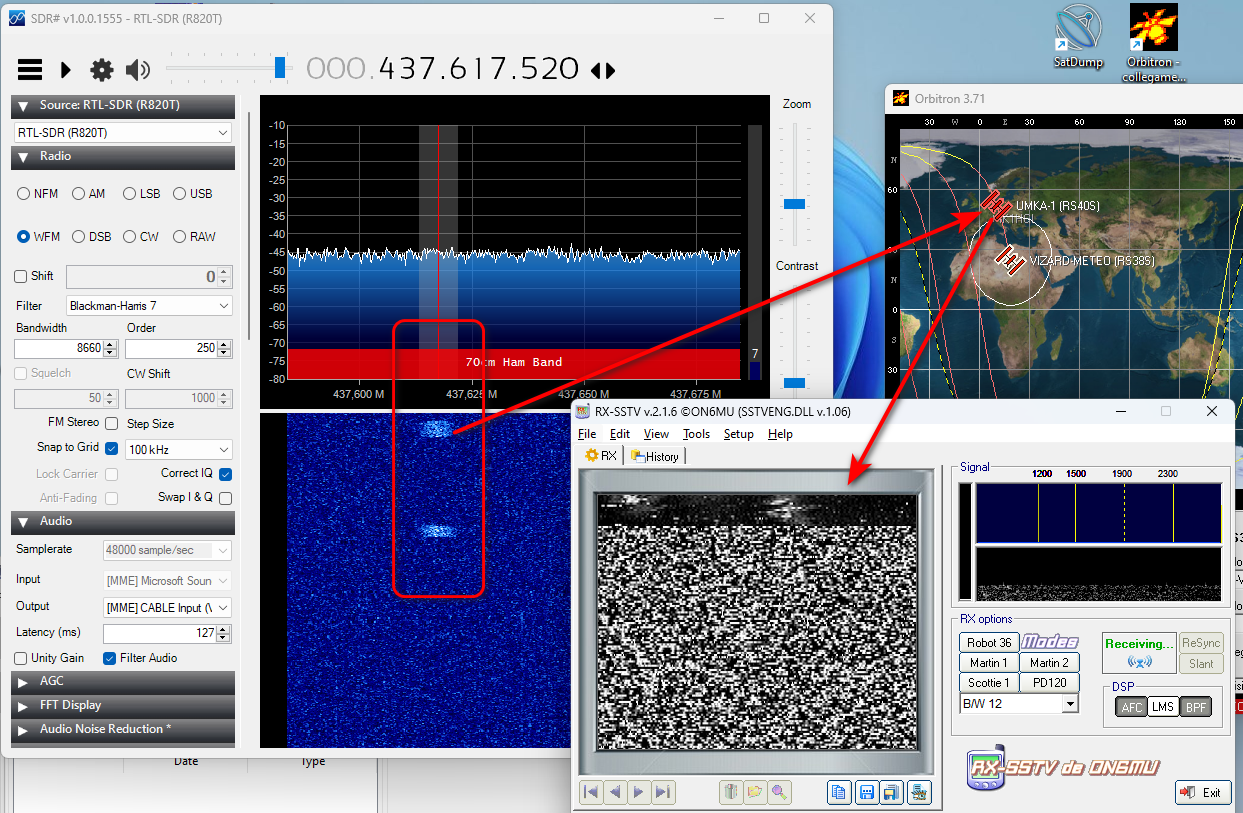Open the Setup menu in RX-SSTV
This screenshot has height=813, width=1243.
[x=738, y=434]
